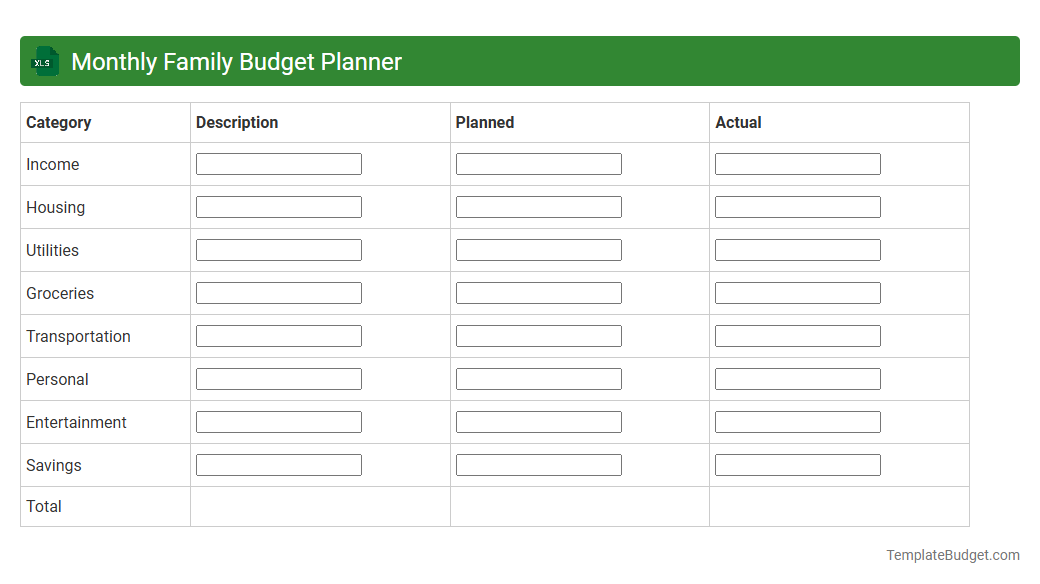Click the Groceries planned amount field
This screenshot has width=1040, height=584.
[538, 292]
